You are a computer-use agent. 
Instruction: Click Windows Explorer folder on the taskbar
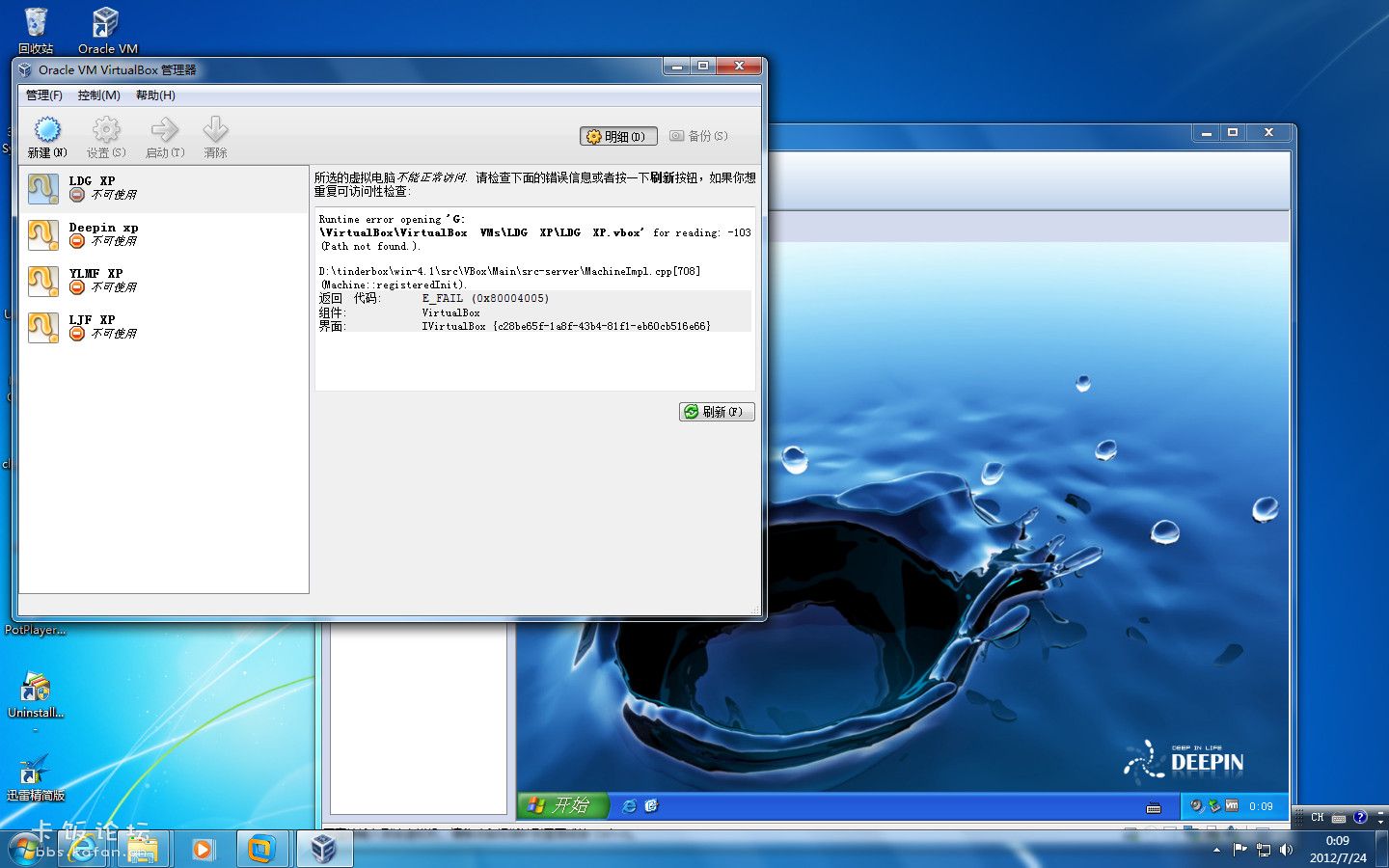[x=143, y=849]
